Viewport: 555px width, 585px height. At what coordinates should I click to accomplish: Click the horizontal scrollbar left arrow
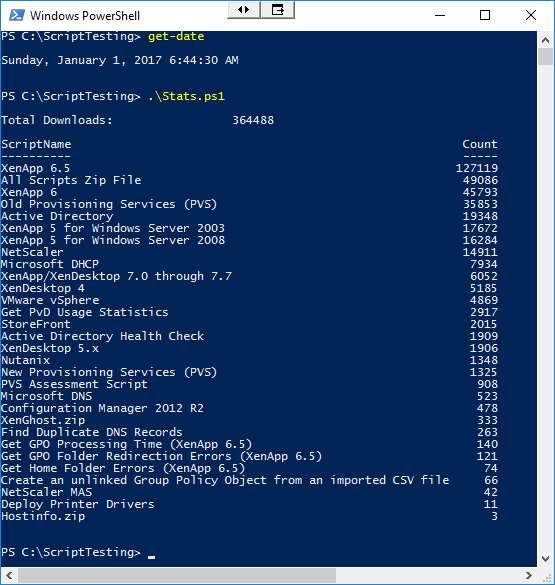coord(9,575)
